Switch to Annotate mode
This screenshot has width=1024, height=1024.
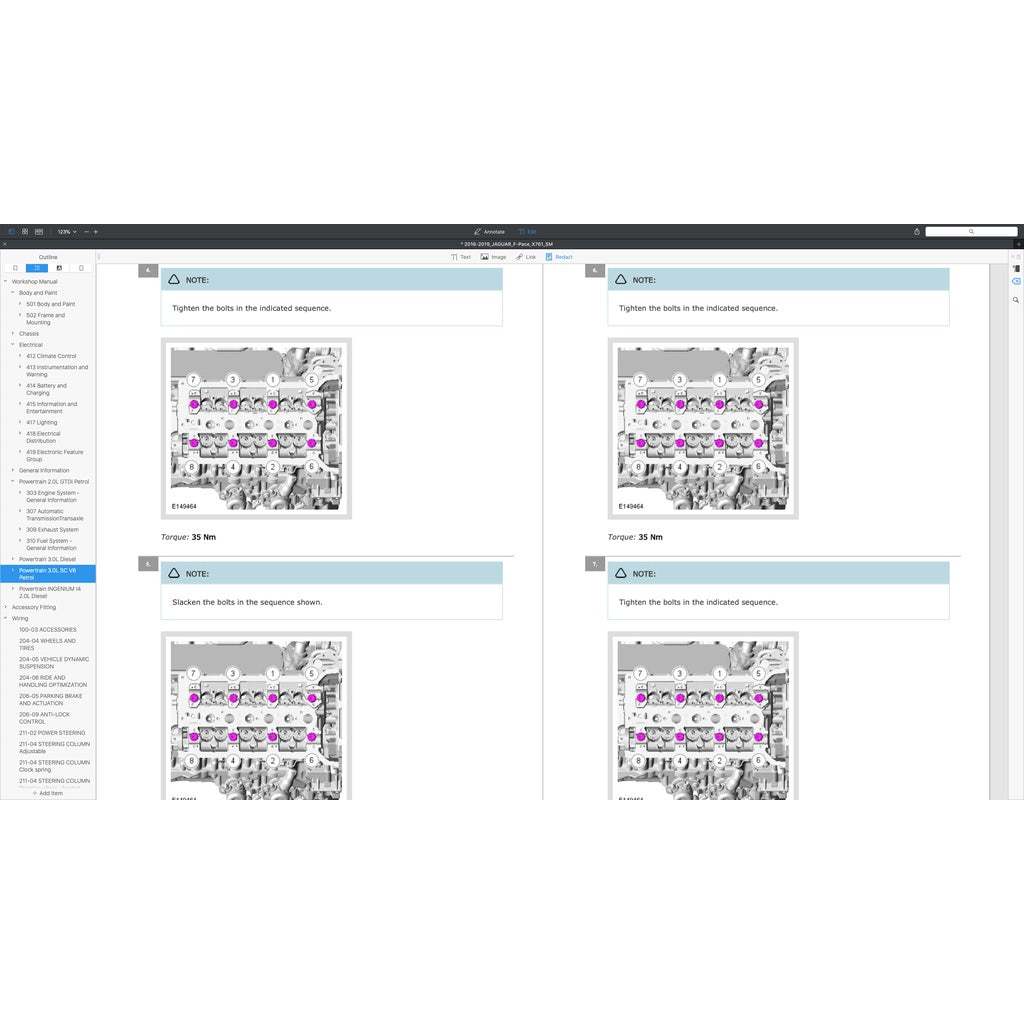click(489, 231)
